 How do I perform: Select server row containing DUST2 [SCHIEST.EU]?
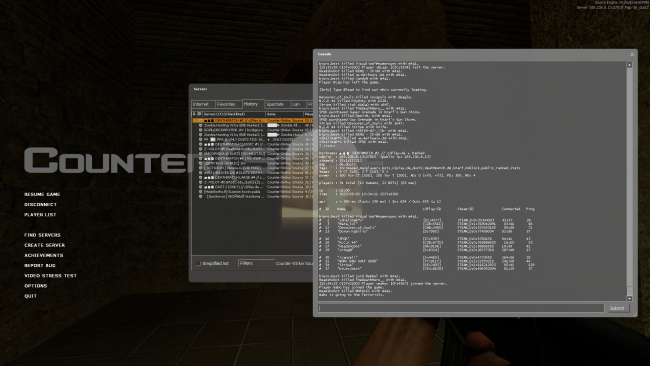coord(252,154)
